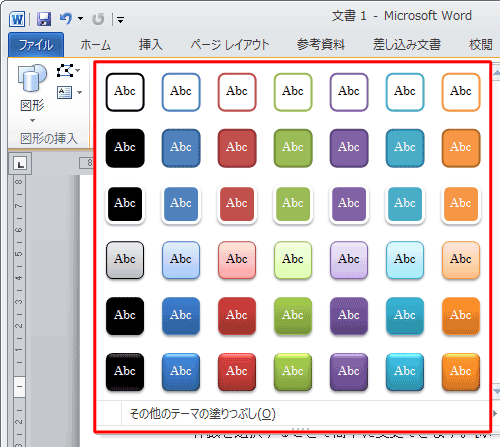Click the Word application icon in title bar
Screen dimensions: 500x447
click(x=17, y=19)
